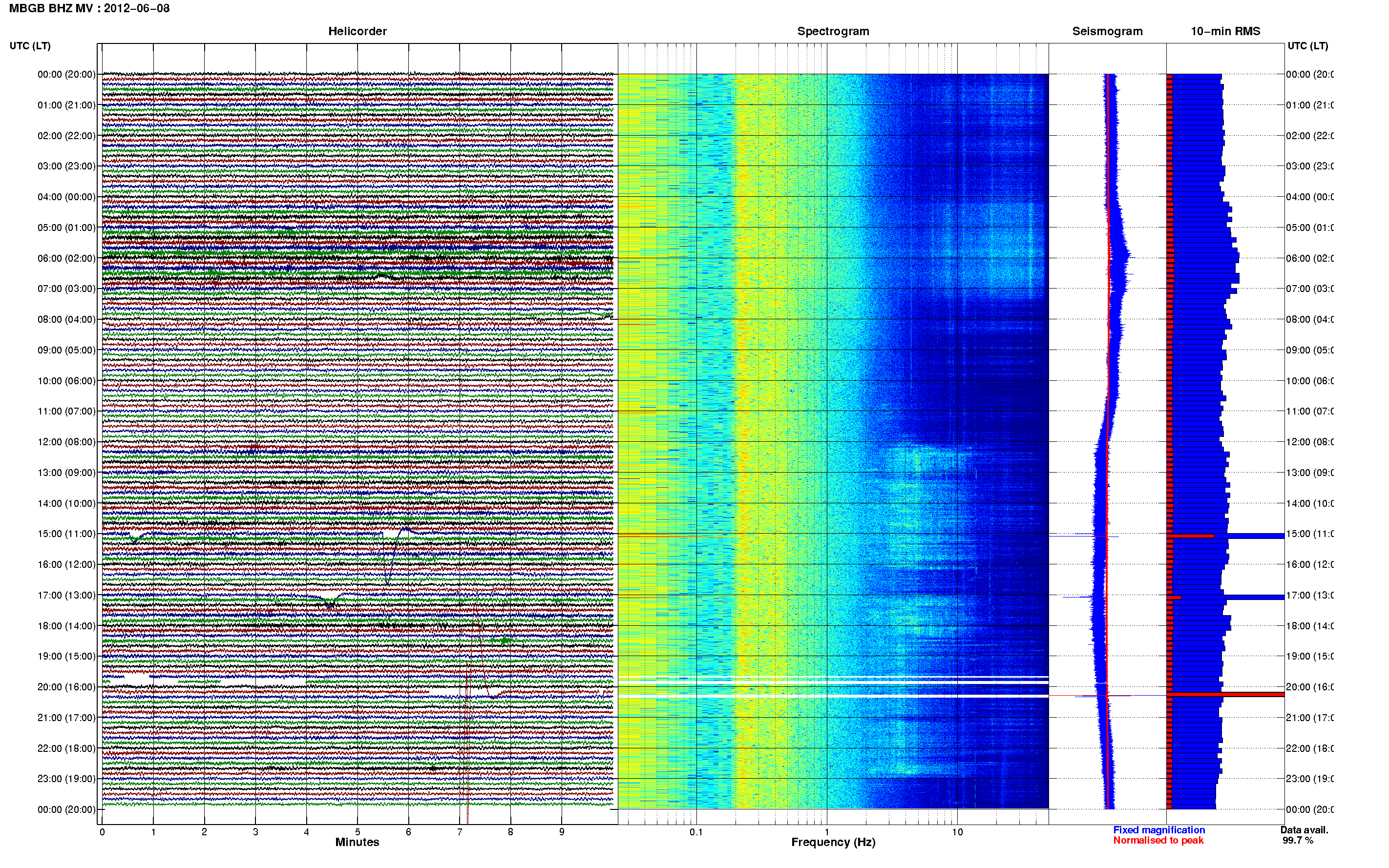This screenshot has width=1389, height=868.
Task: Click the '0.1' frequency tick label
Action: (696, 832)
